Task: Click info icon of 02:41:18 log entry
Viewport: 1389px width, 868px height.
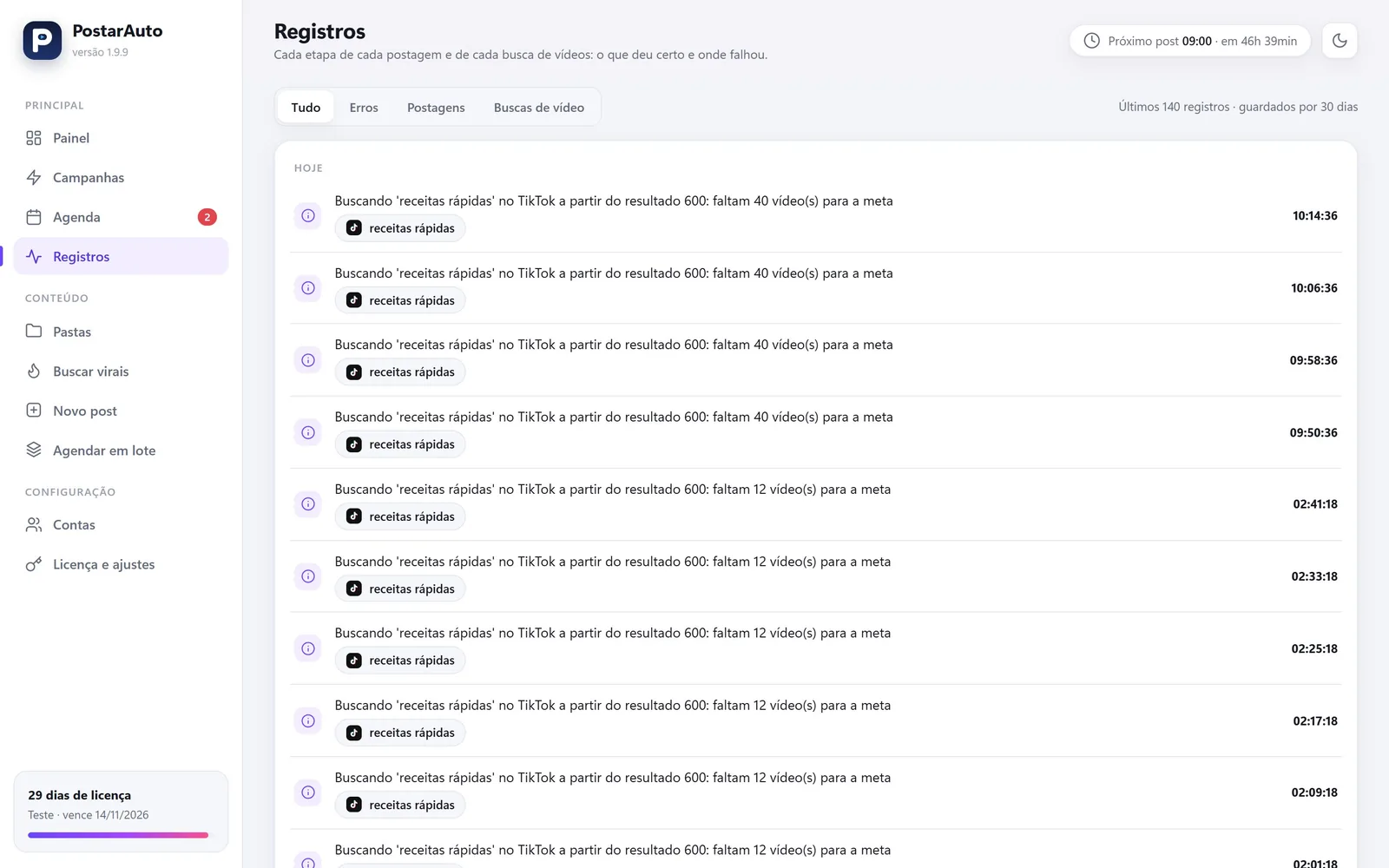Action: coord(308,504)
